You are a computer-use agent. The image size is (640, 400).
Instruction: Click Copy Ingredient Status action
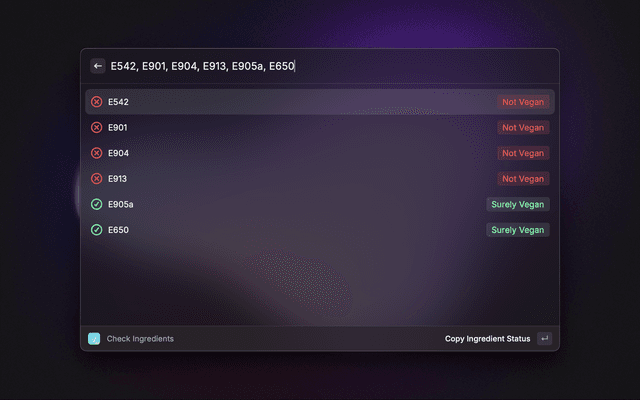pos(487,339)
